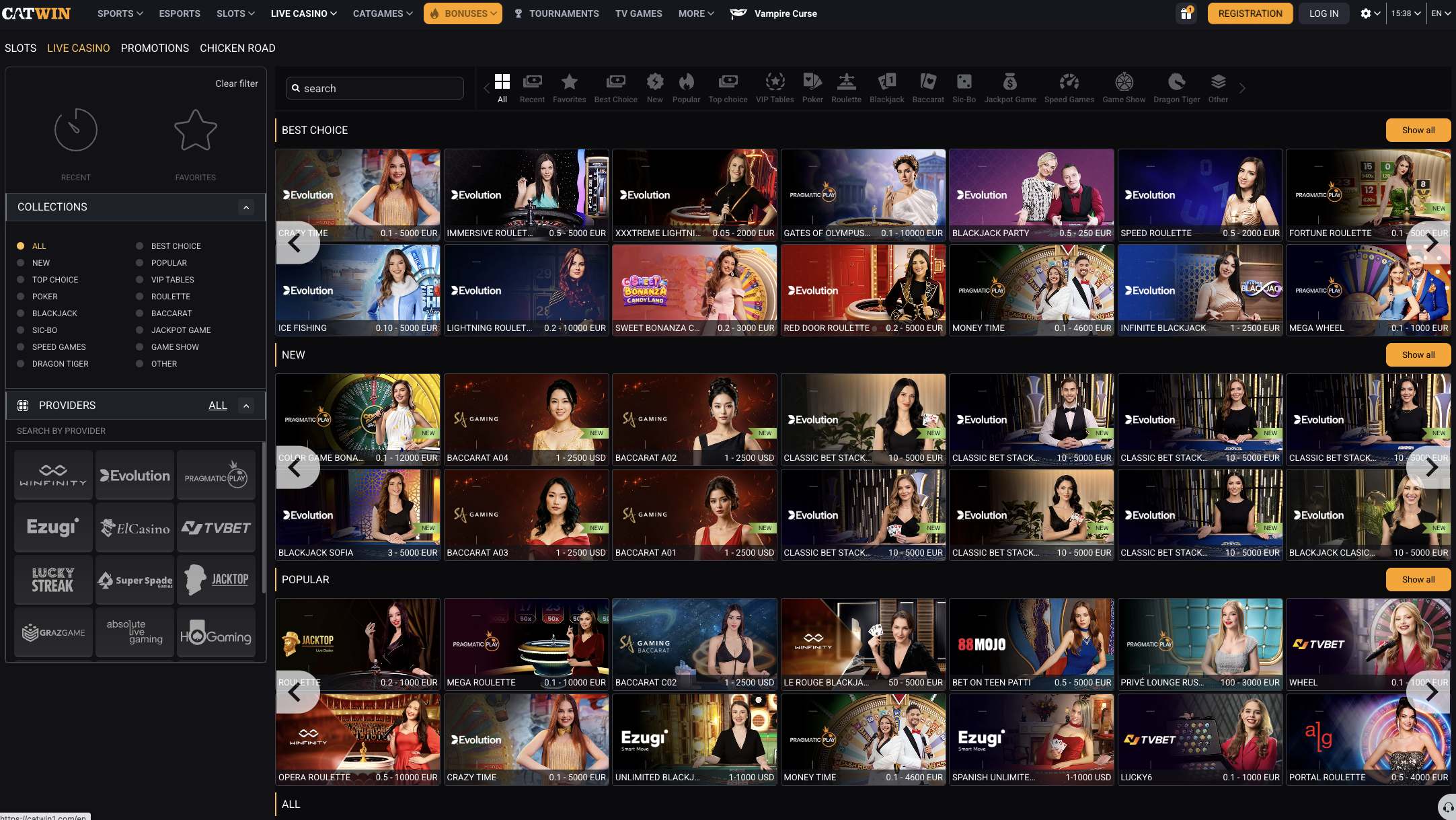Show all Best Choice games

coord(1418,131)
